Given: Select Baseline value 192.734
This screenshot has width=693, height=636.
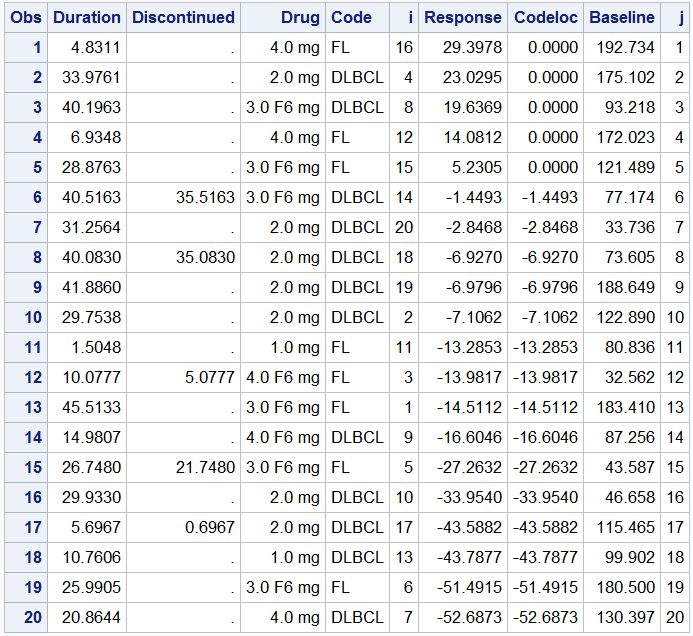Looking at the screenshot, I should [625, 48].
